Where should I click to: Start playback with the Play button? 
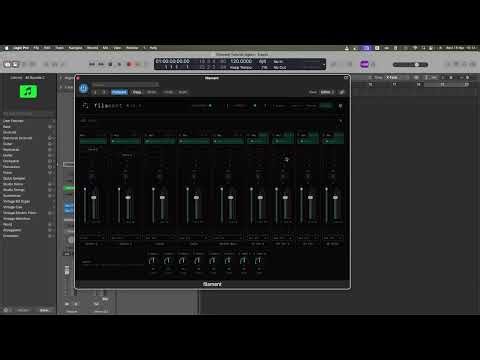click(x=120, y=64)
